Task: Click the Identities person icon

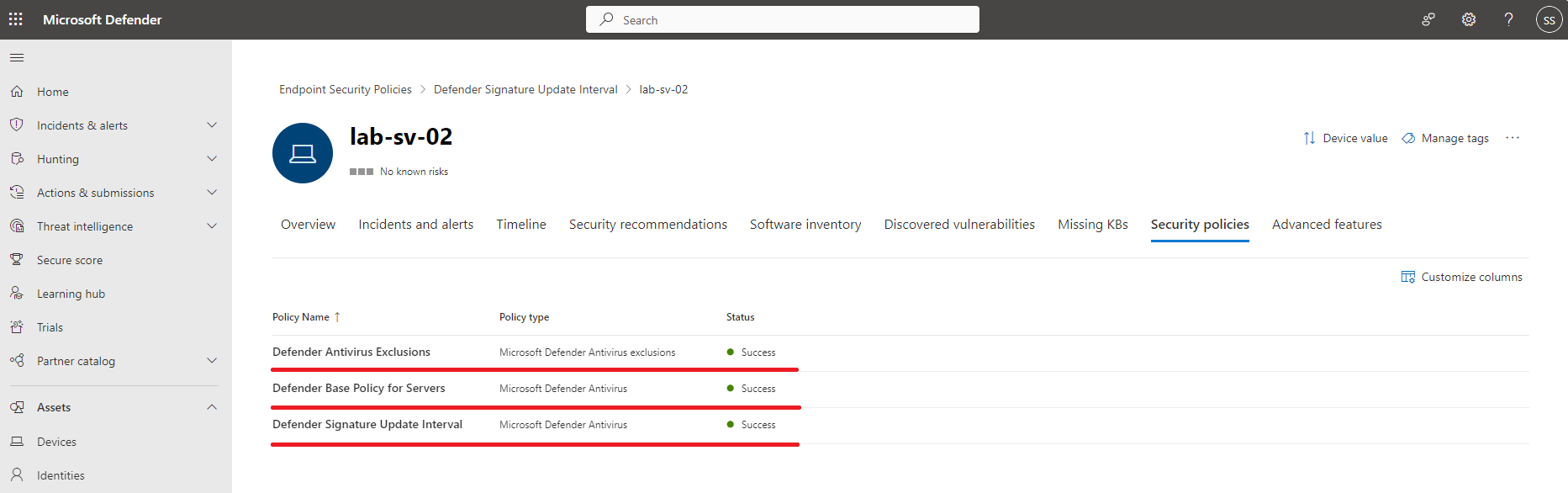Action: coord(17,474)
